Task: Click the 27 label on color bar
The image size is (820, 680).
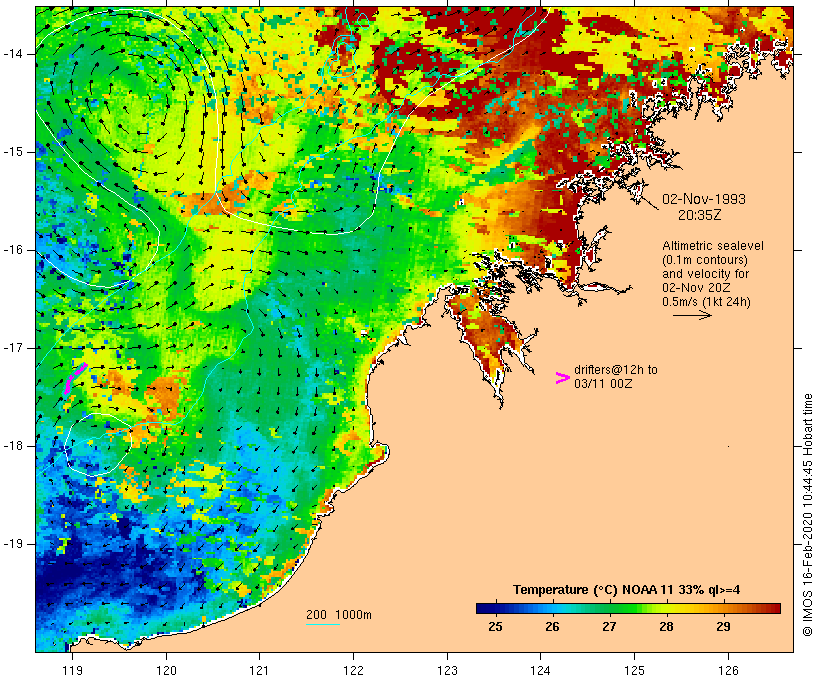Action: coord(609,626)
